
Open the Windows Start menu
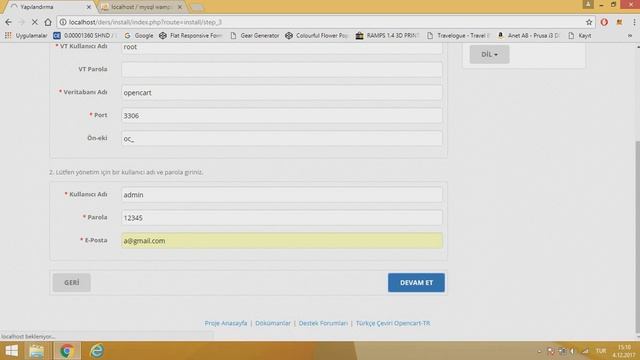point(11,351)
